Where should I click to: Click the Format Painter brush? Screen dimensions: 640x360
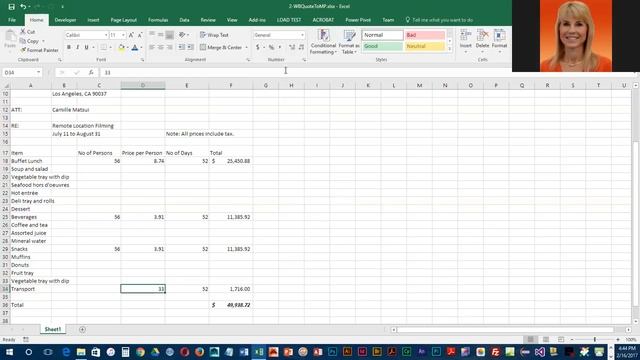tap(23, 50)
